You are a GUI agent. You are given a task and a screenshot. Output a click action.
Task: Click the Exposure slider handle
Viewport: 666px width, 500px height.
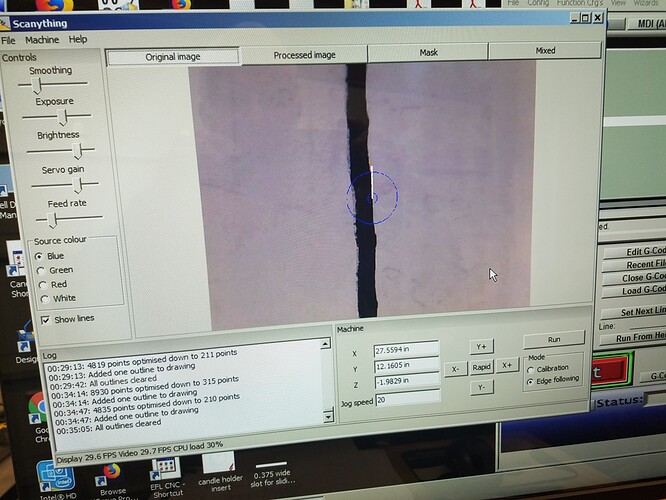(63, 117)
